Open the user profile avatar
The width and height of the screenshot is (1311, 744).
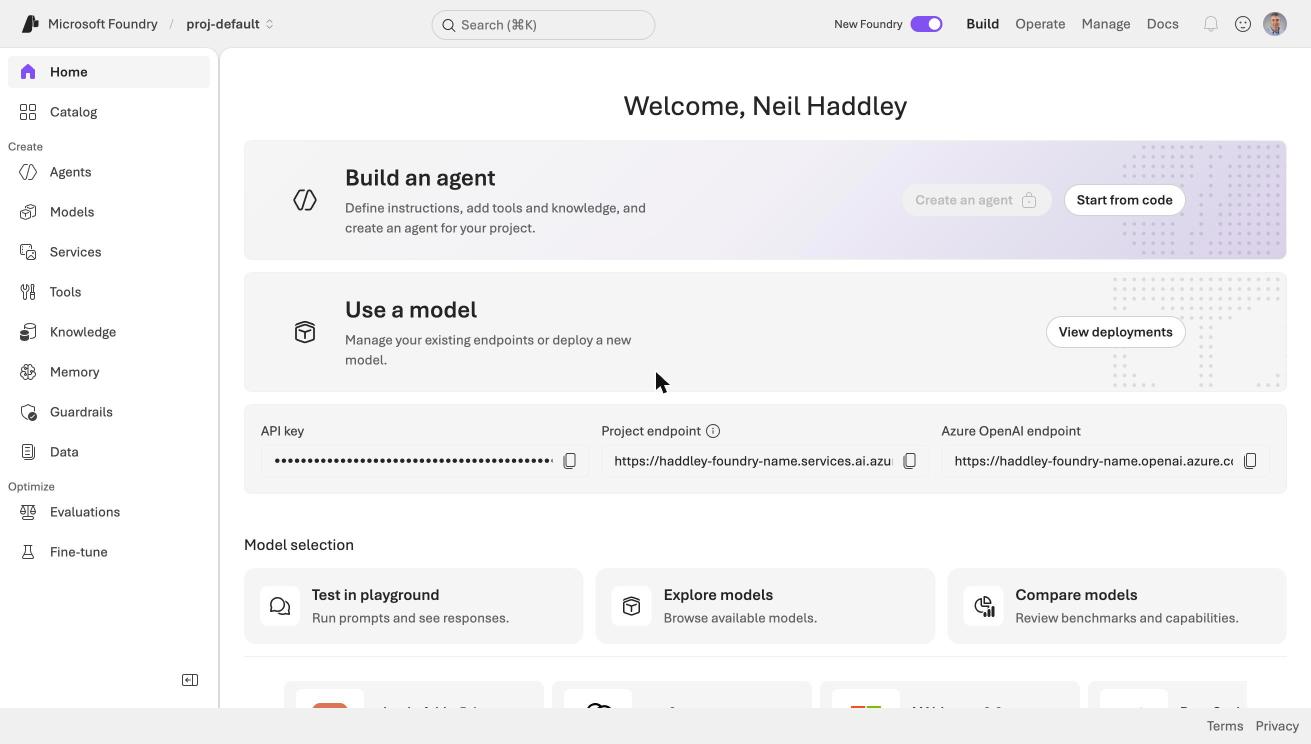point(1274,24)
